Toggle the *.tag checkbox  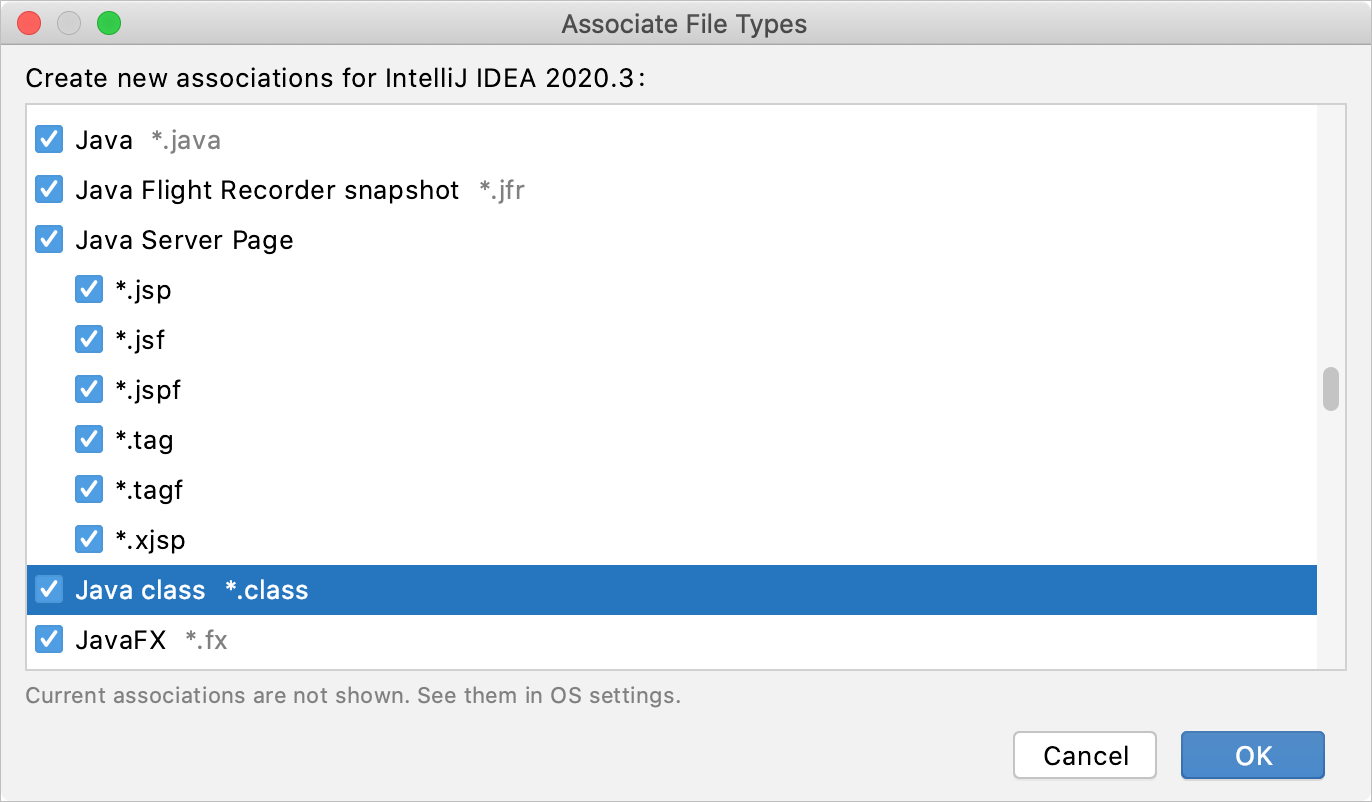(x=89, y=439)
